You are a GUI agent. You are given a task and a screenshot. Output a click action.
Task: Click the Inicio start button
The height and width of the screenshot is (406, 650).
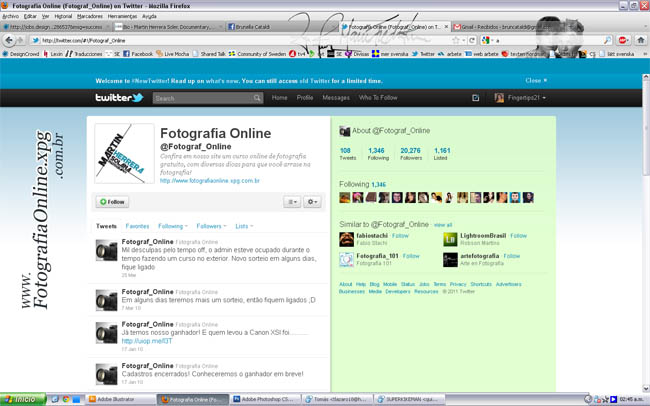click(22, 399)
